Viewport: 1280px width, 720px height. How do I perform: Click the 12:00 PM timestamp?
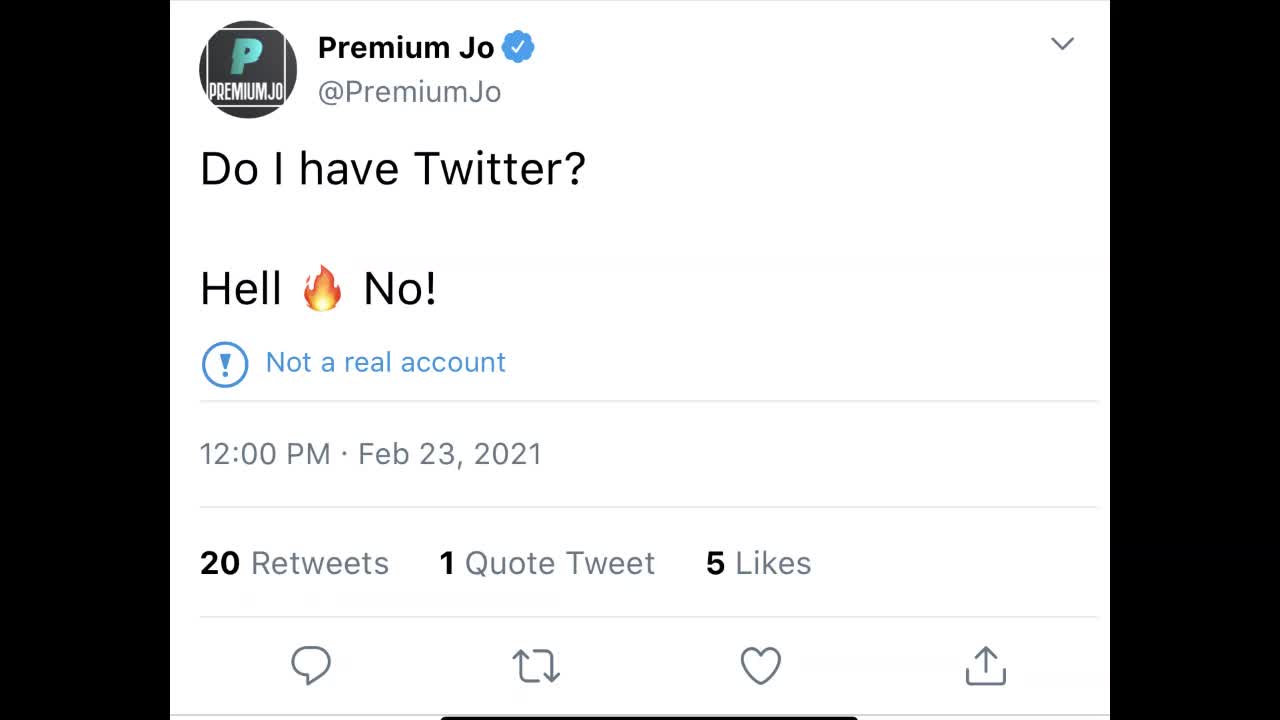tap(265, 454)
